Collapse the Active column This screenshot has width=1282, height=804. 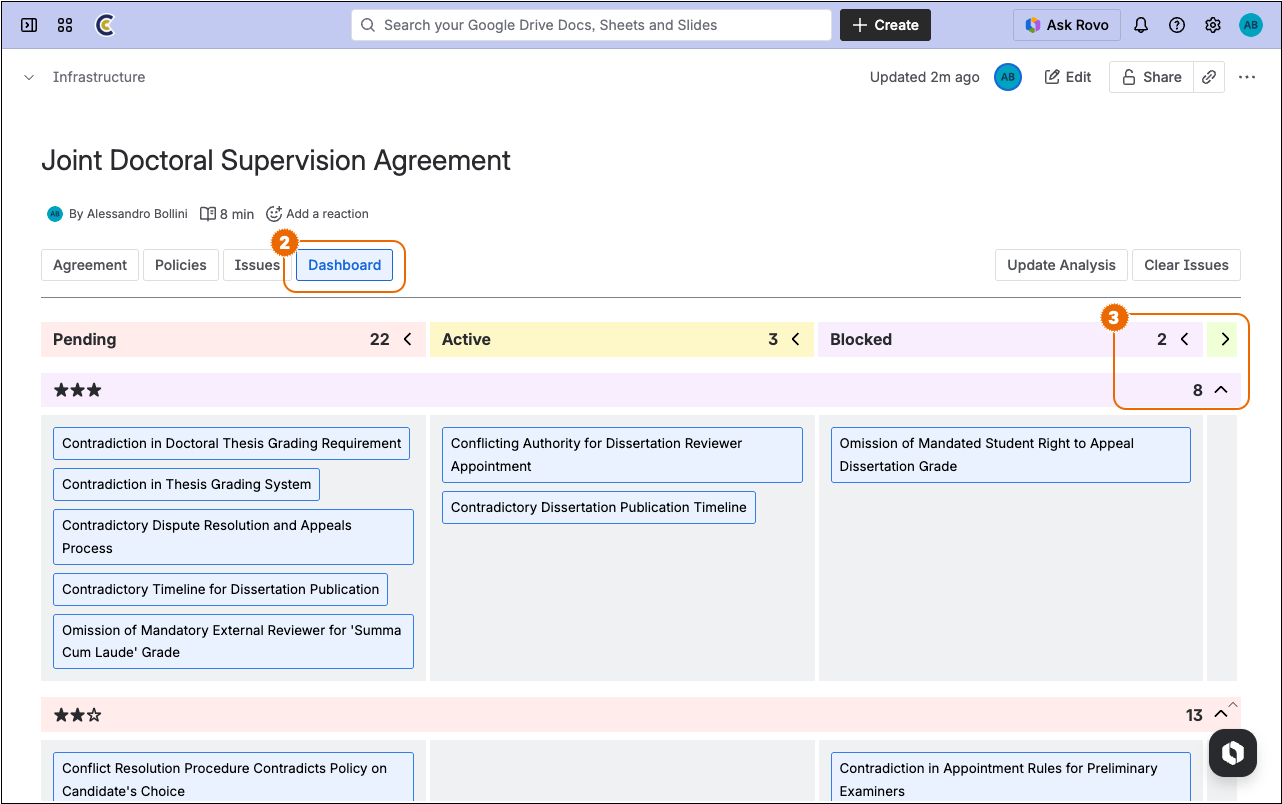coord(796,340)
